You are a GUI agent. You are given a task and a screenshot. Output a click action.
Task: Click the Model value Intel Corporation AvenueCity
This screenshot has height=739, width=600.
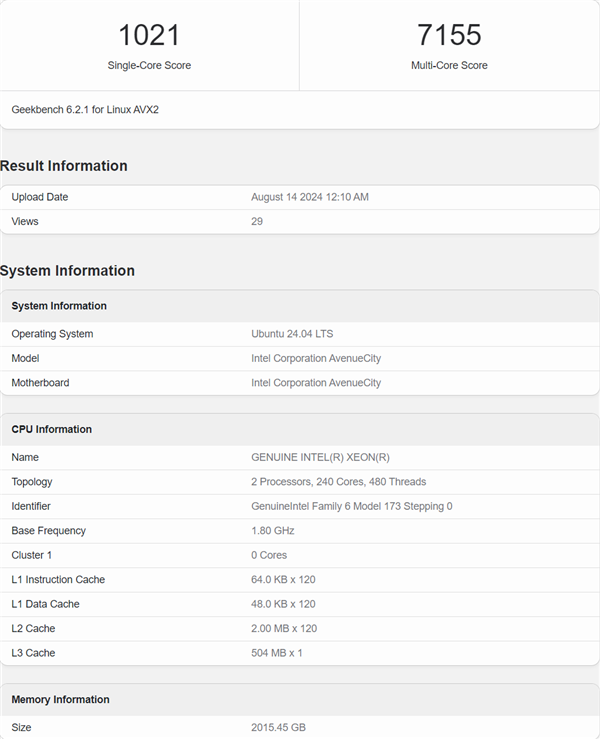point(316,358)
